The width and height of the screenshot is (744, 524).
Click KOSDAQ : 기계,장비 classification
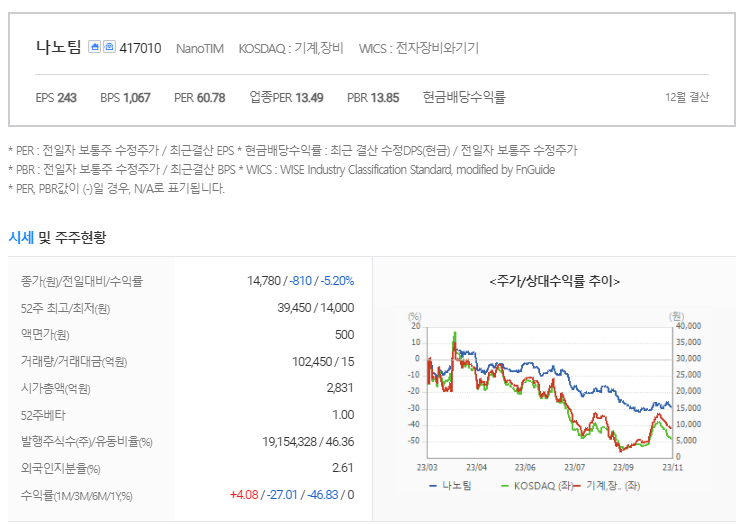coord(291,48)
